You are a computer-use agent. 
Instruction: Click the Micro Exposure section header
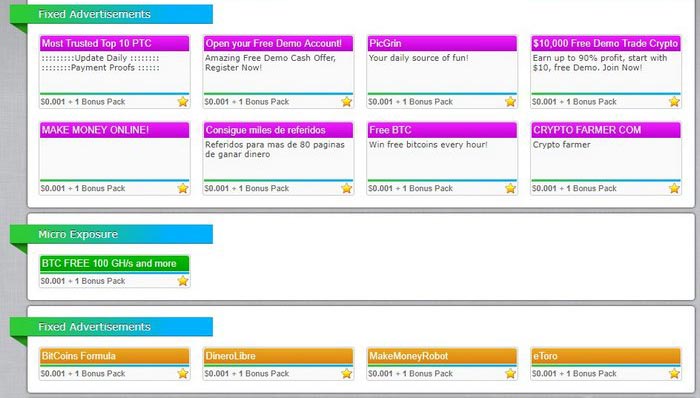(112, 234)
